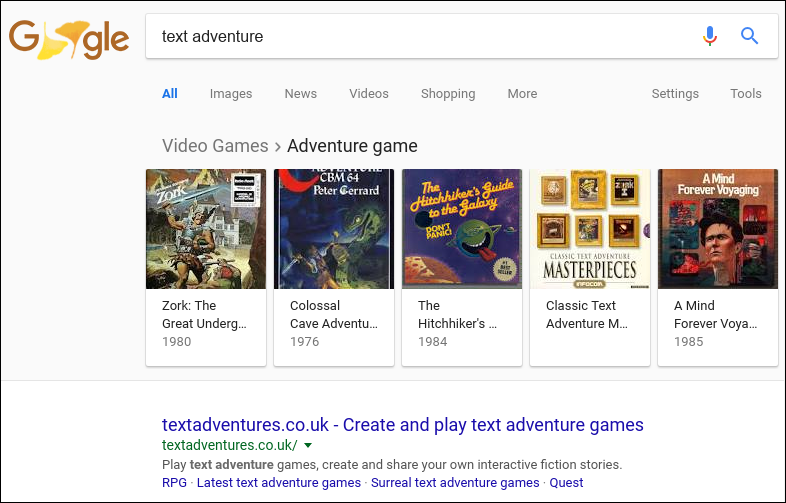Switch to the Images tab

[x=231, y=94]
